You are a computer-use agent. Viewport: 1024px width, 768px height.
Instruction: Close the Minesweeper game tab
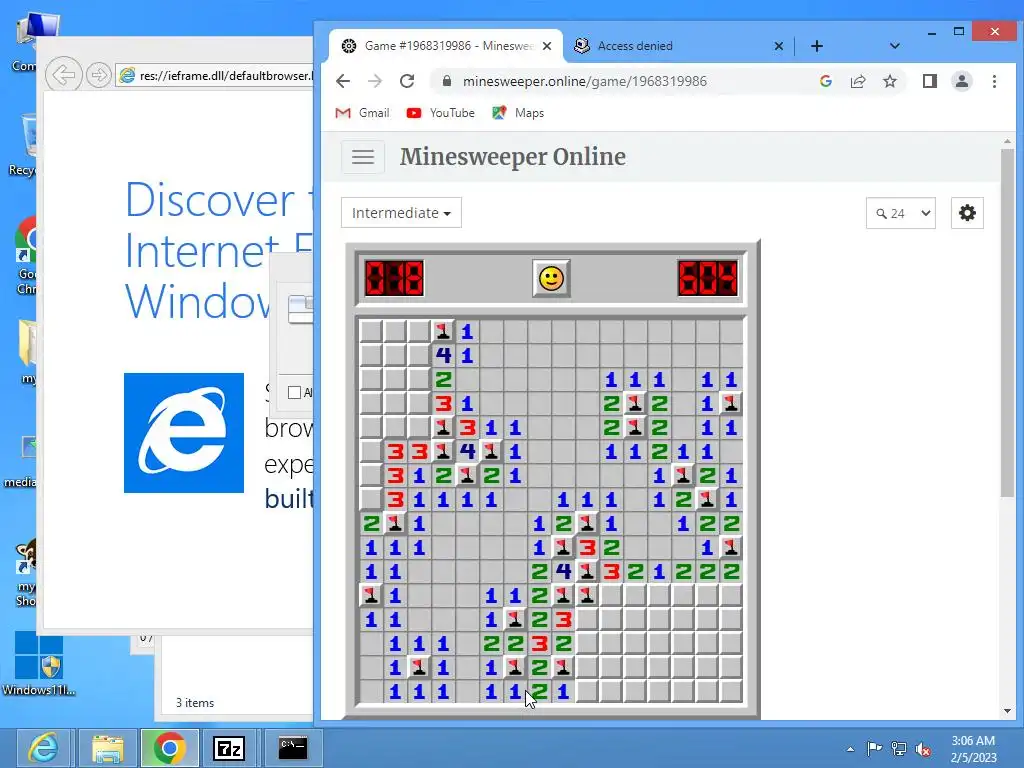point(547,46)
